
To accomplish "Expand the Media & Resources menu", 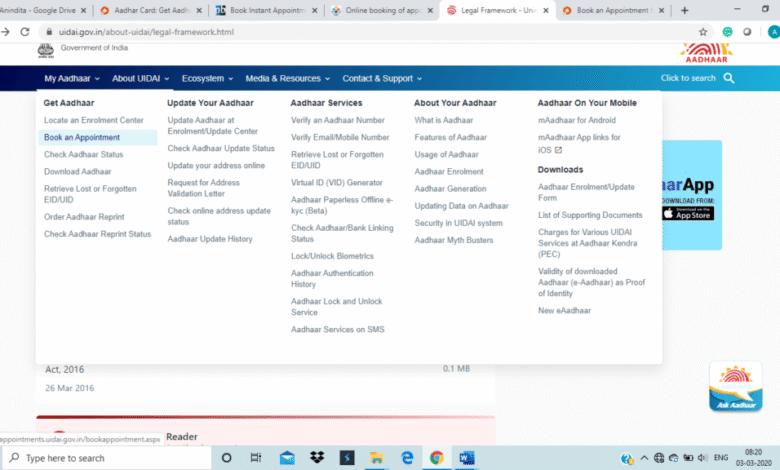I will [288, 79].
